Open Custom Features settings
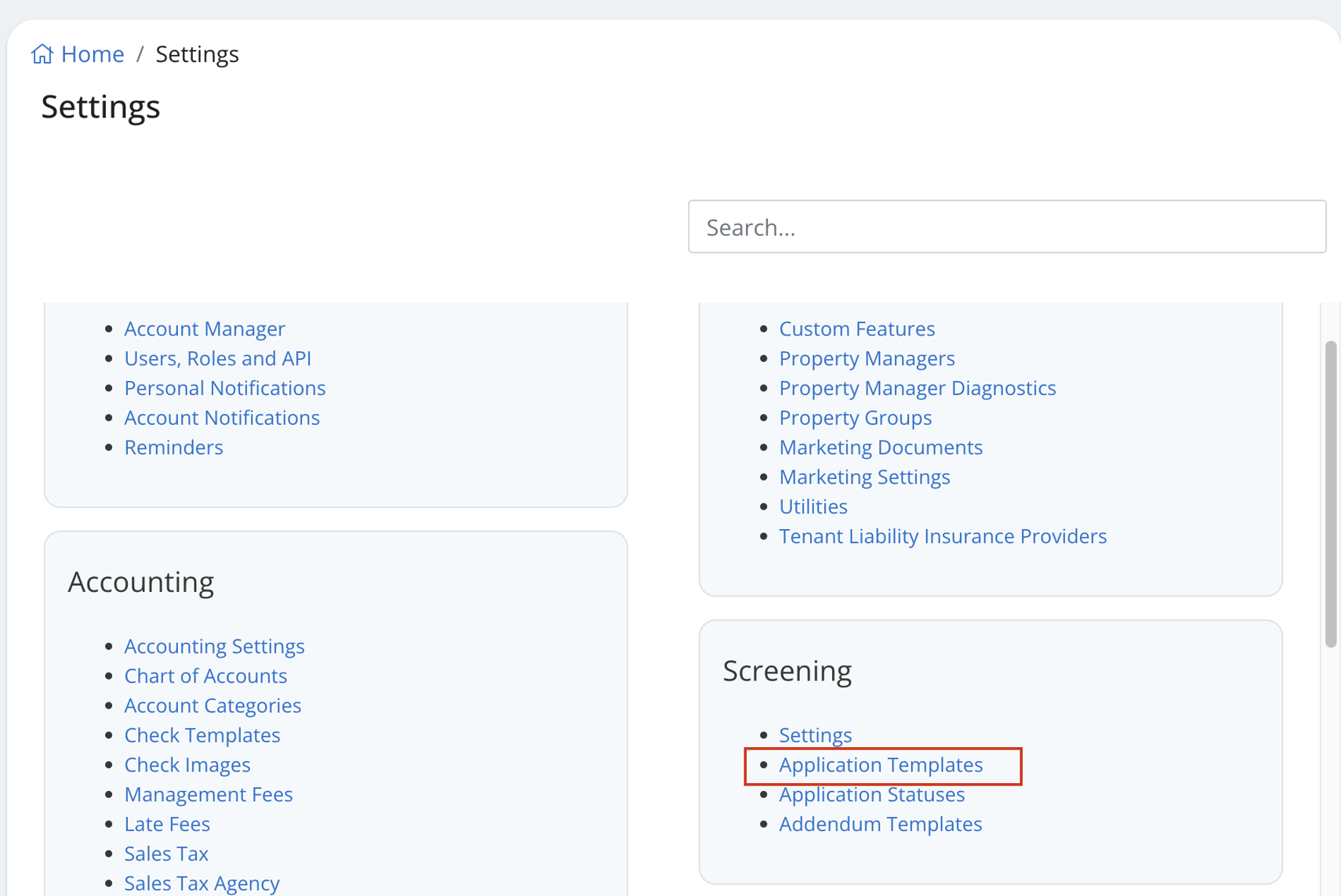Screen dimensions: 1341x896 pyautogui.click(x=856, y=328)
